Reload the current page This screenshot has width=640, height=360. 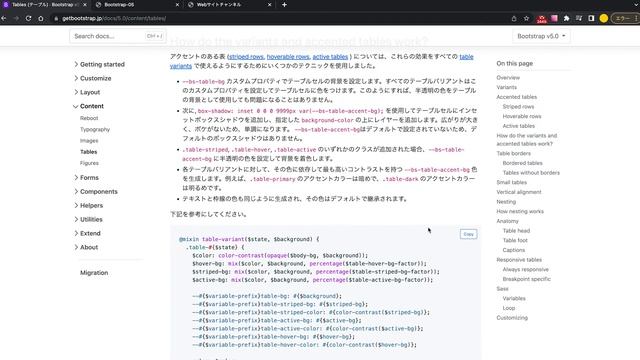click(28, 18)
